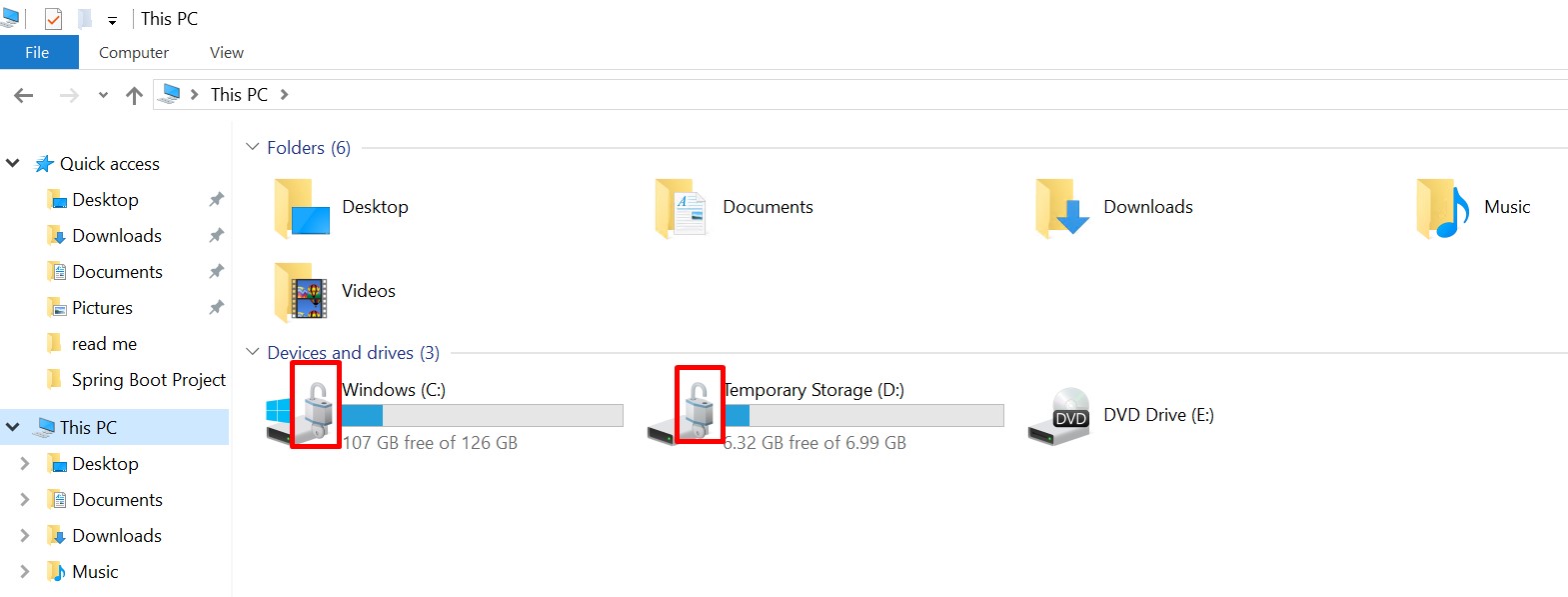
Task: Open the Windows (C:) drive icon
Action: point(302,413)
